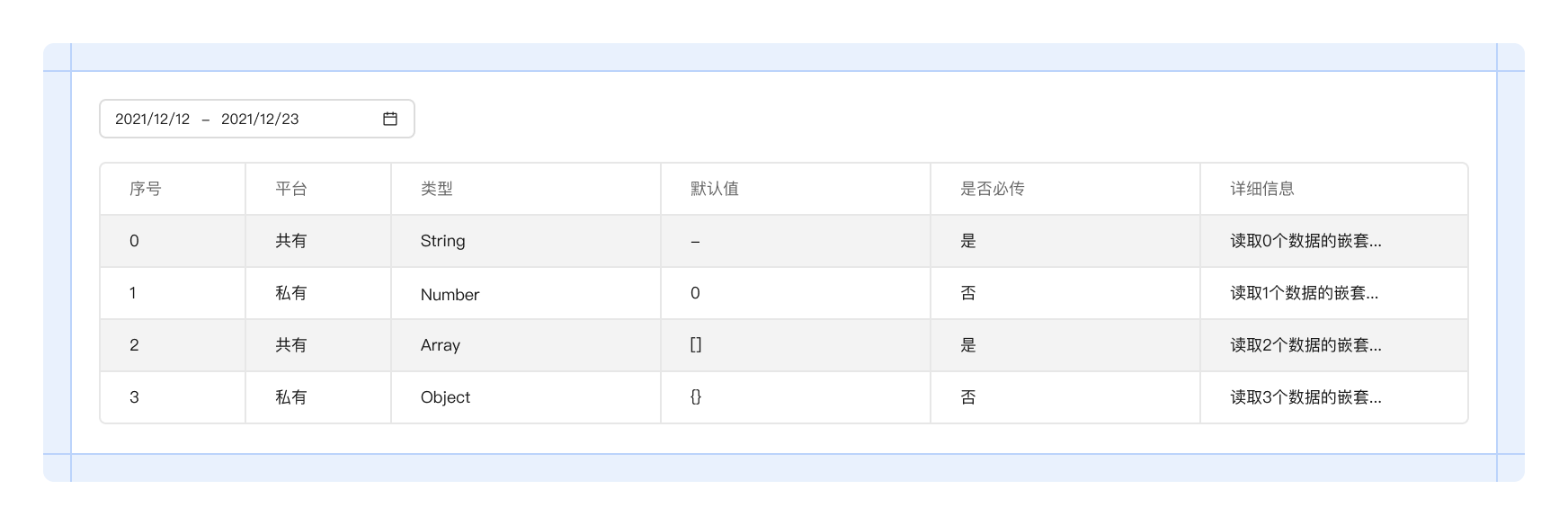Click the default value cell showing []
Screen dimensions: 1568x525
pyautogui.click(x=696, y=345)
